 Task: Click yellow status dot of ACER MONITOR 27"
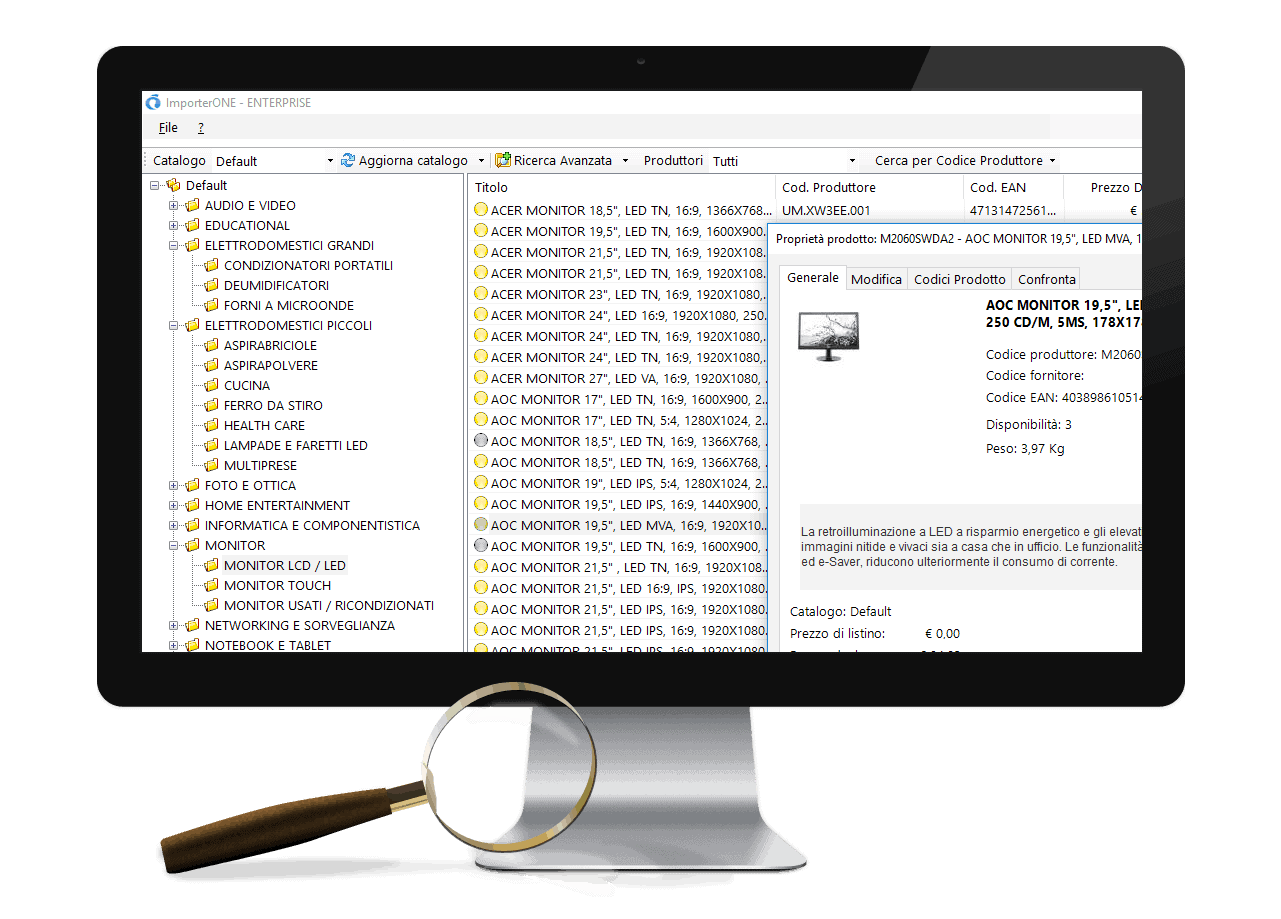[481, 378]
